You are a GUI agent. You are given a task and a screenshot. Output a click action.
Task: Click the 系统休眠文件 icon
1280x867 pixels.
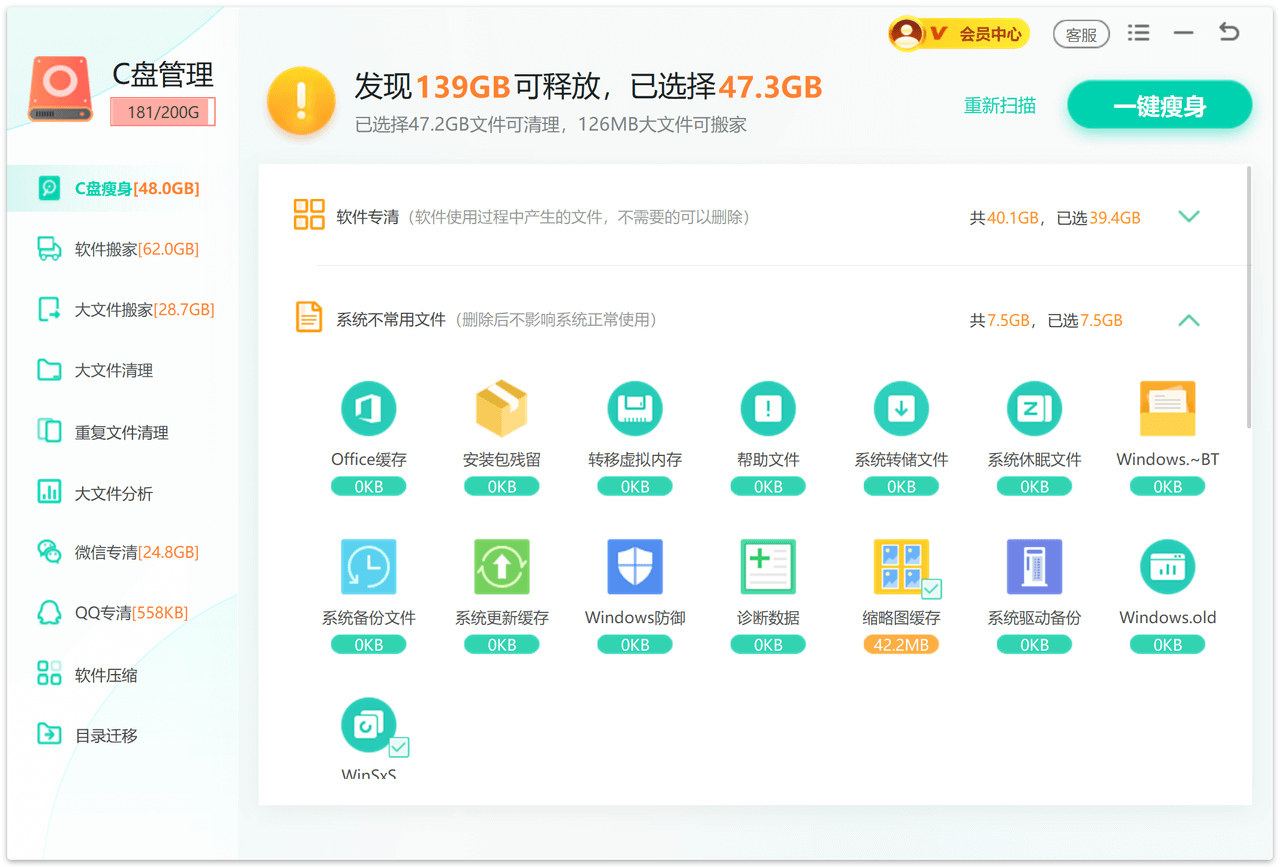coord(1034,409)
